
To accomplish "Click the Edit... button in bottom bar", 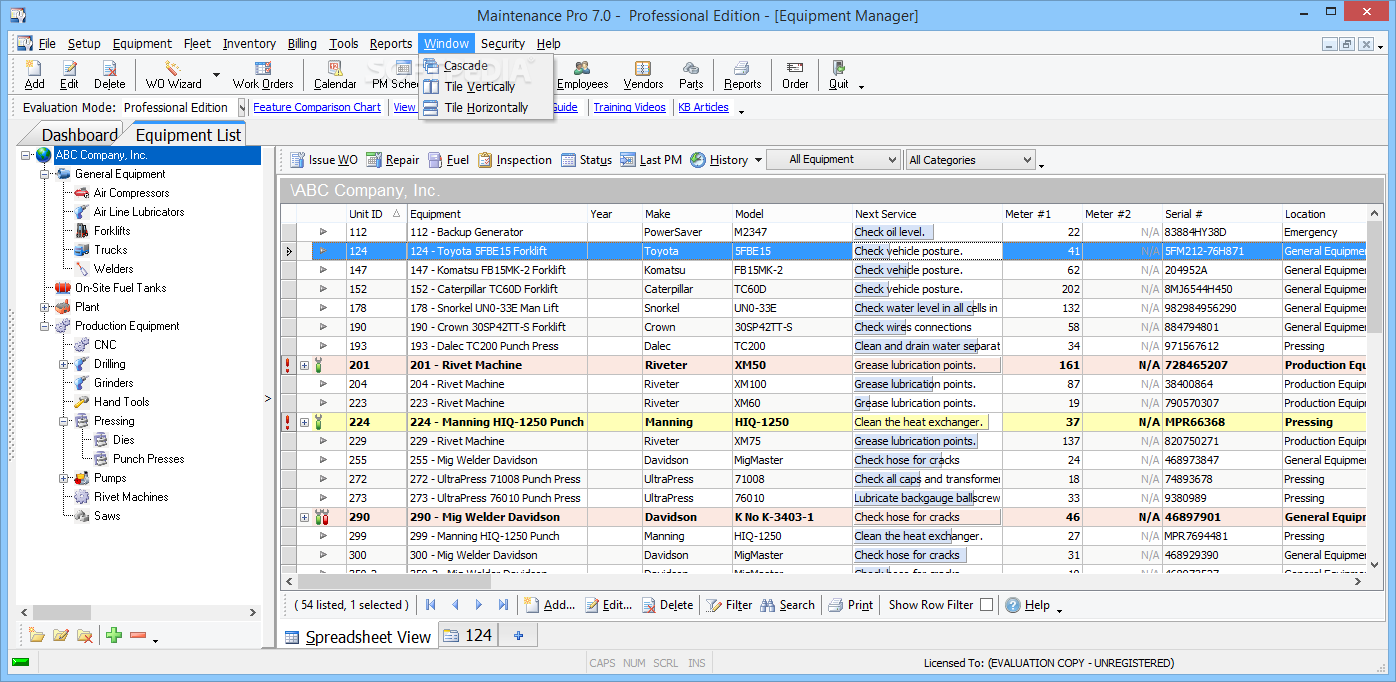I will pyautogui.click(x=609, y=605).
